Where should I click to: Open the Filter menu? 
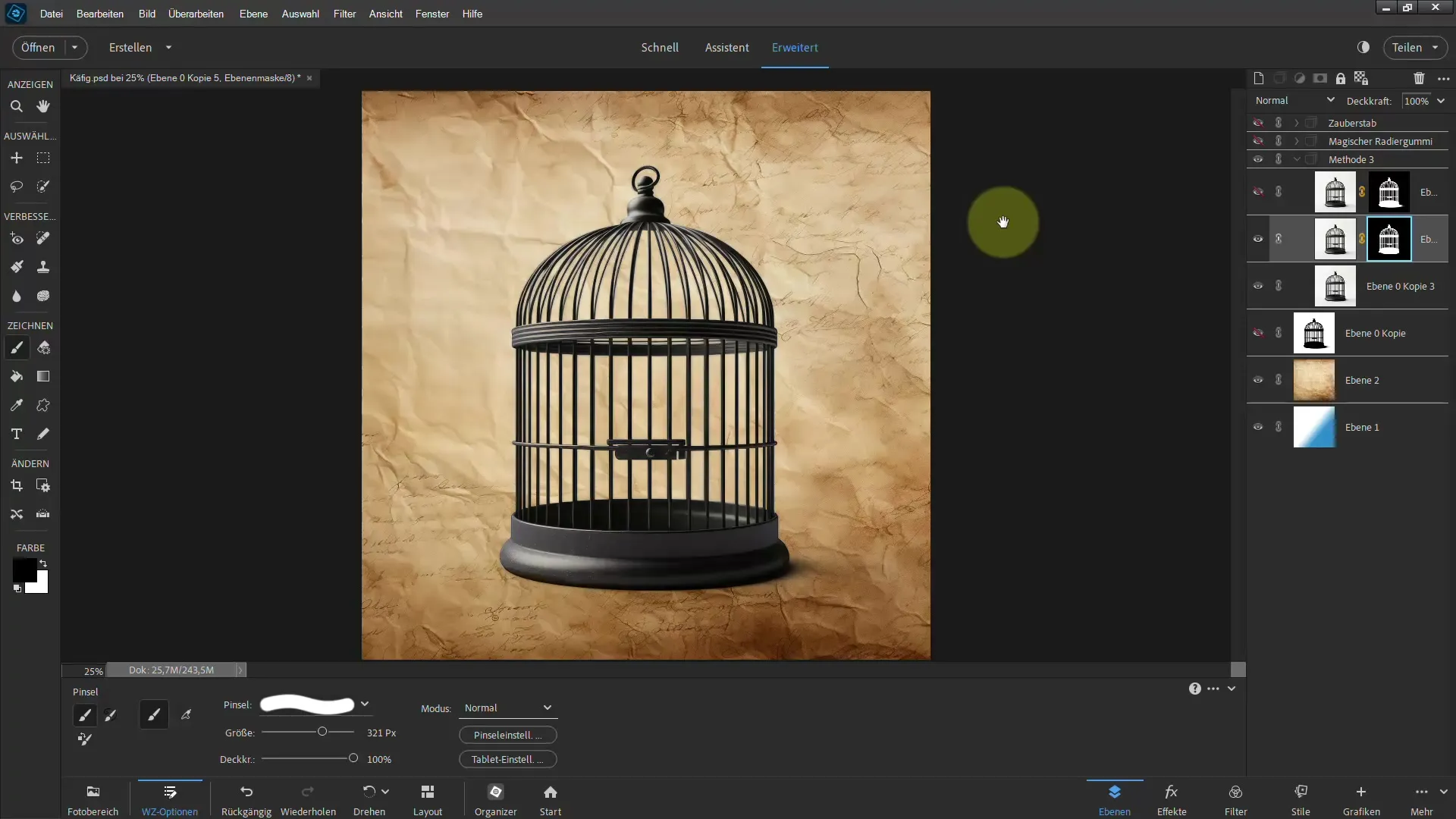click(344, 14)
